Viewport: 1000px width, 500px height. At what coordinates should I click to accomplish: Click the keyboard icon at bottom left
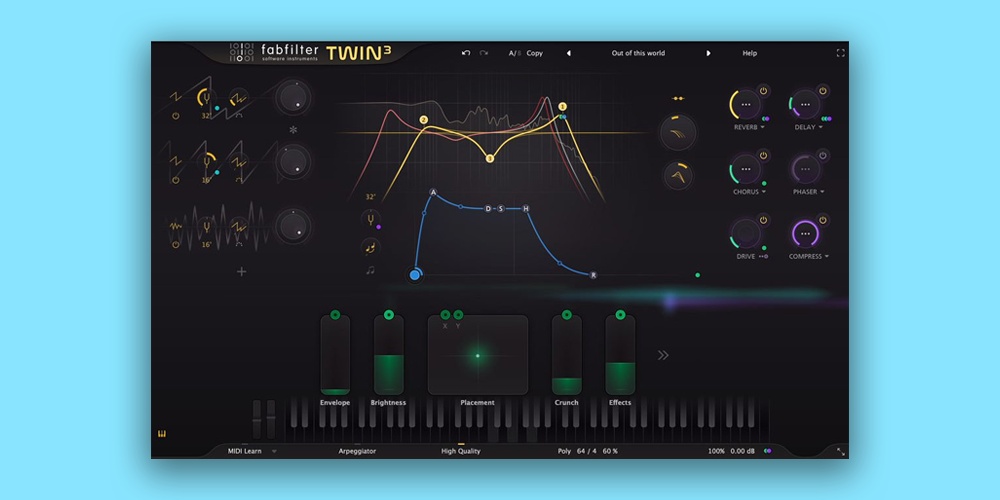(159, 433)
